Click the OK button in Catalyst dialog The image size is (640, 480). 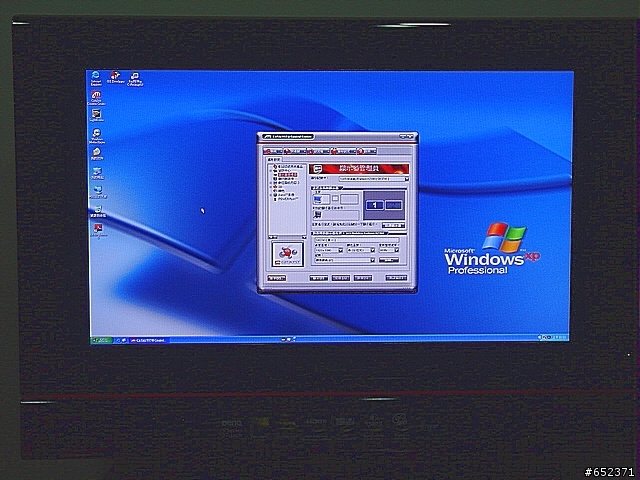(x=319, y=278)
